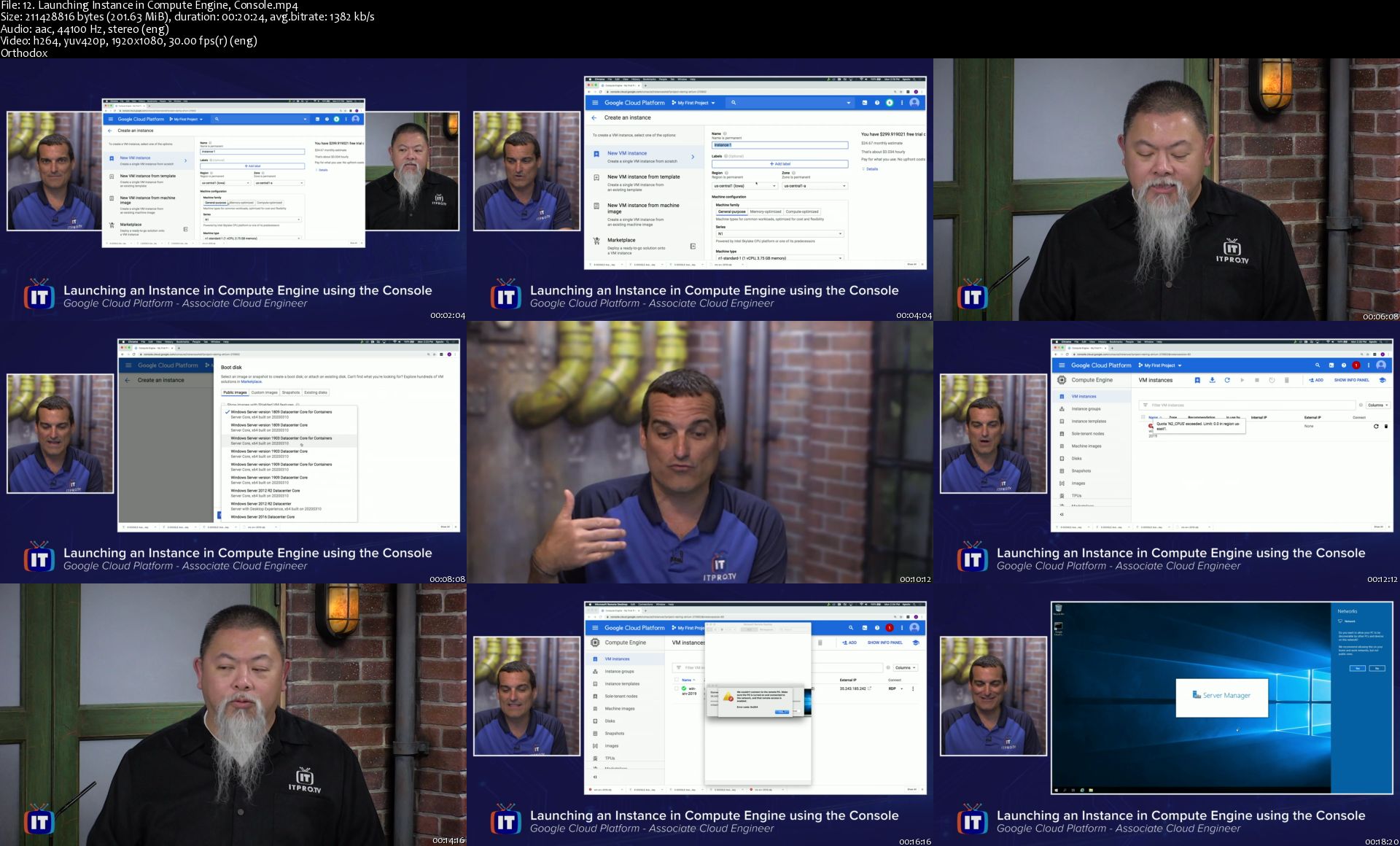Screen dimensions: 1400x846
Task: In 00:04:04 frame, click Add label button
Action: tap(779, 164)
